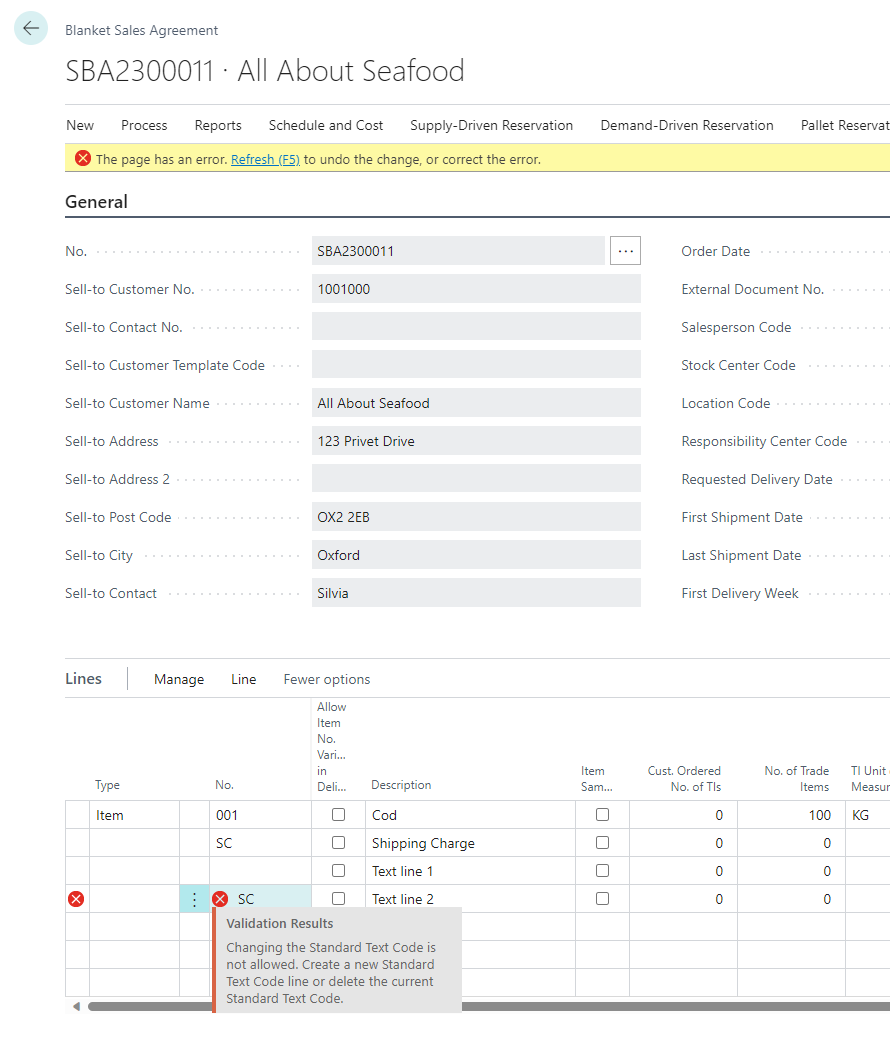Expand the Manage menu in Lines
Screen dimensions: 890x1047
pyautogui.click(x=179, y=679)
